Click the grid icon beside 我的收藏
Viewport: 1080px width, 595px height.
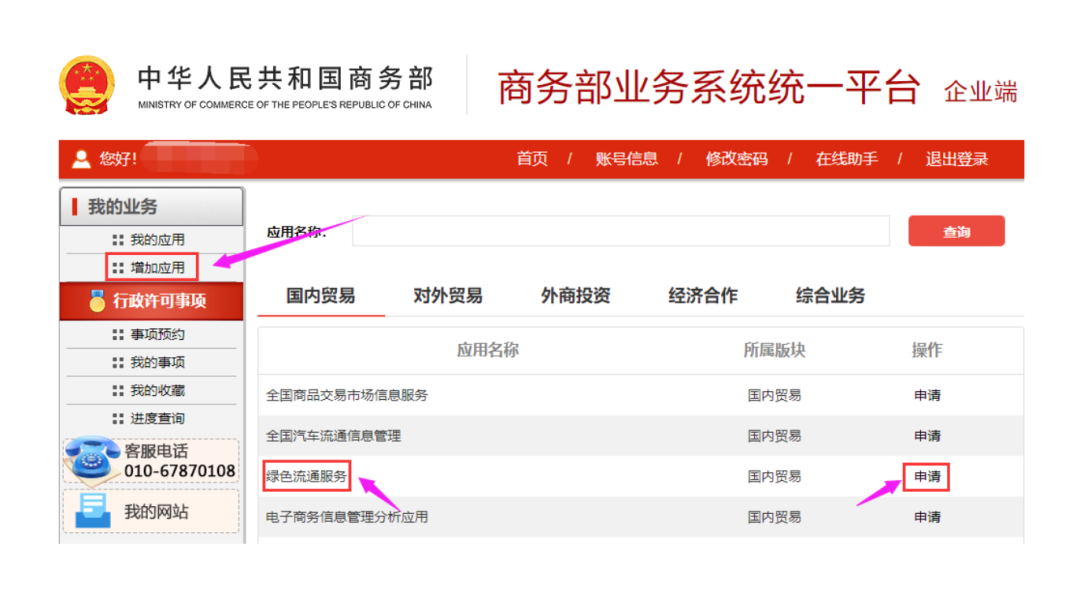(118, 390)
